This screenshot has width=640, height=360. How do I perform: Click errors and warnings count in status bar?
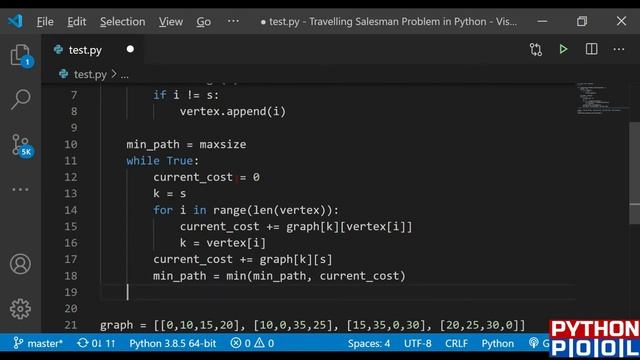(252, 343)
